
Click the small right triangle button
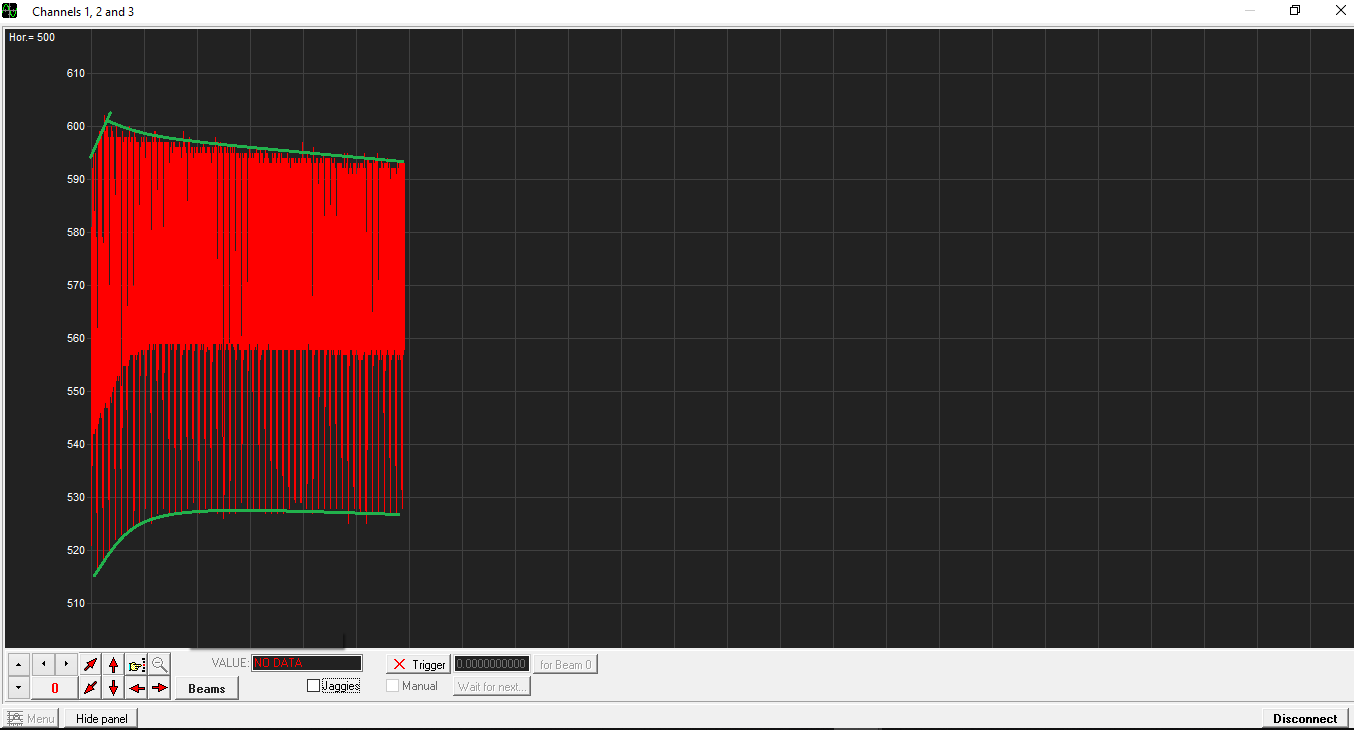[66, 664]
